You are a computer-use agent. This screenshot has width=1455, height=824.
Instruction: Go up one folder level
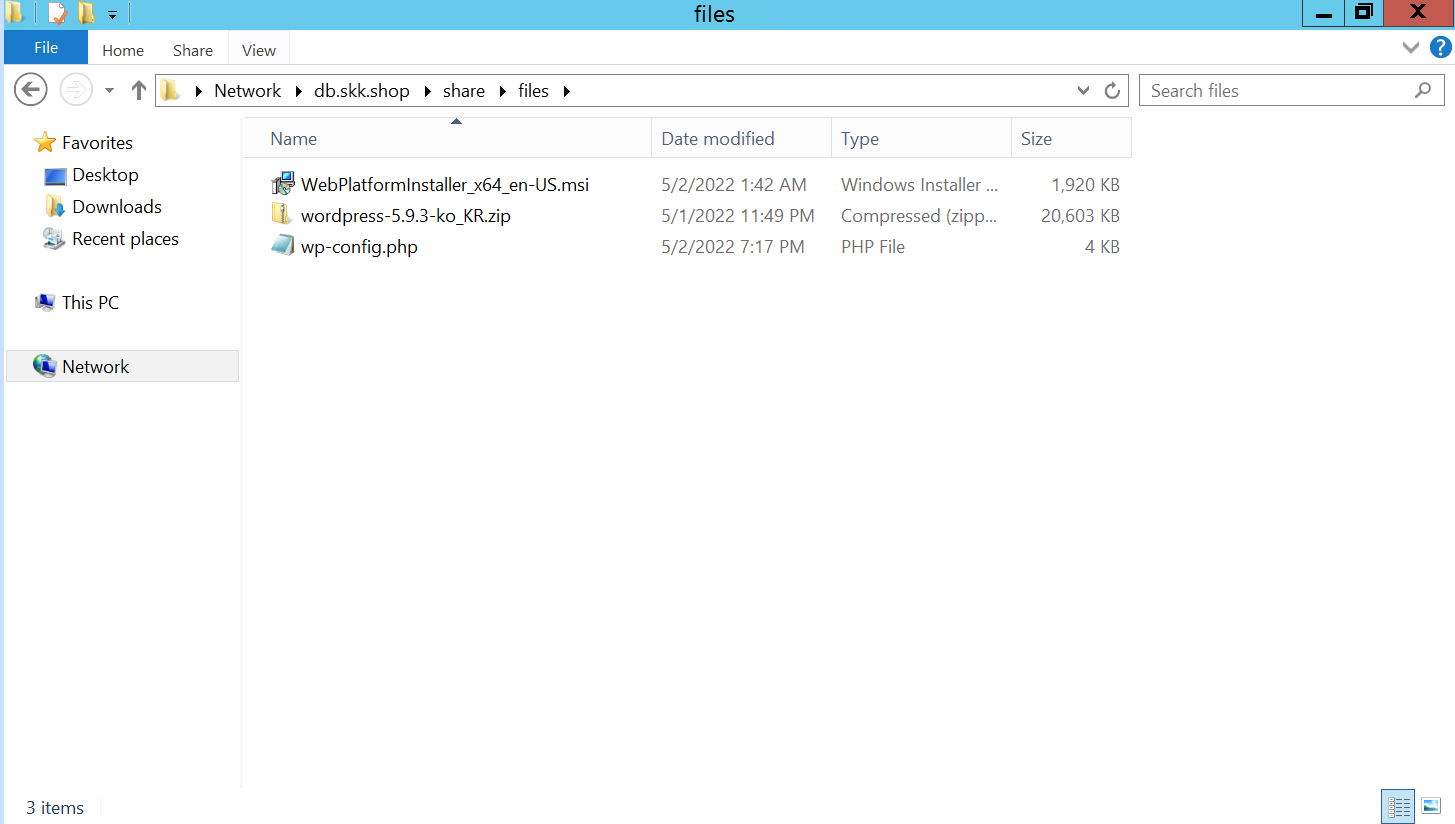tap(139, 90)
